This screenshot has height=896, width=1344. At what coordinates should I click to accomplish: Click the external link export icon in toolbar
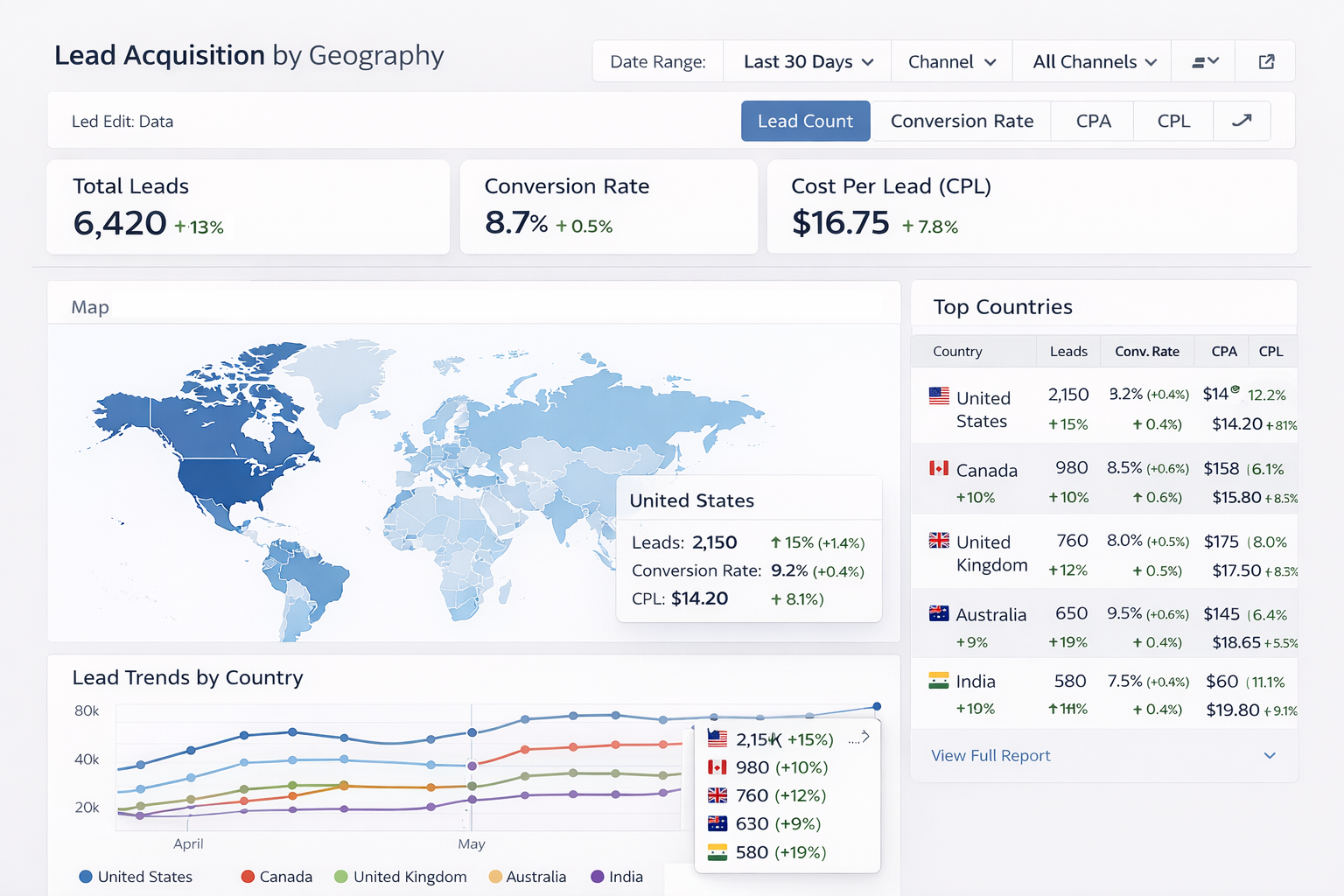[x=1265, y=60]
